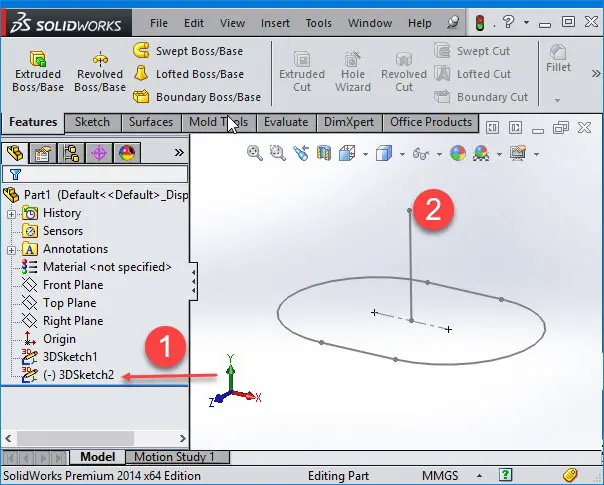Click the feature tree filter field

pos(95,174)
